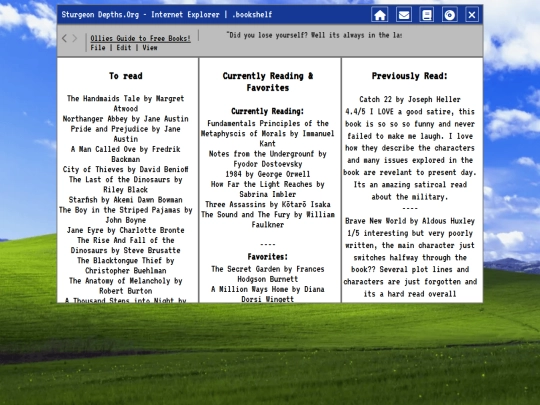The image size is (540, 405).
Task: Select 'Three Assassins by Kōtarō Isaka'
Action: pyautogui.click(x=268, y=204)
